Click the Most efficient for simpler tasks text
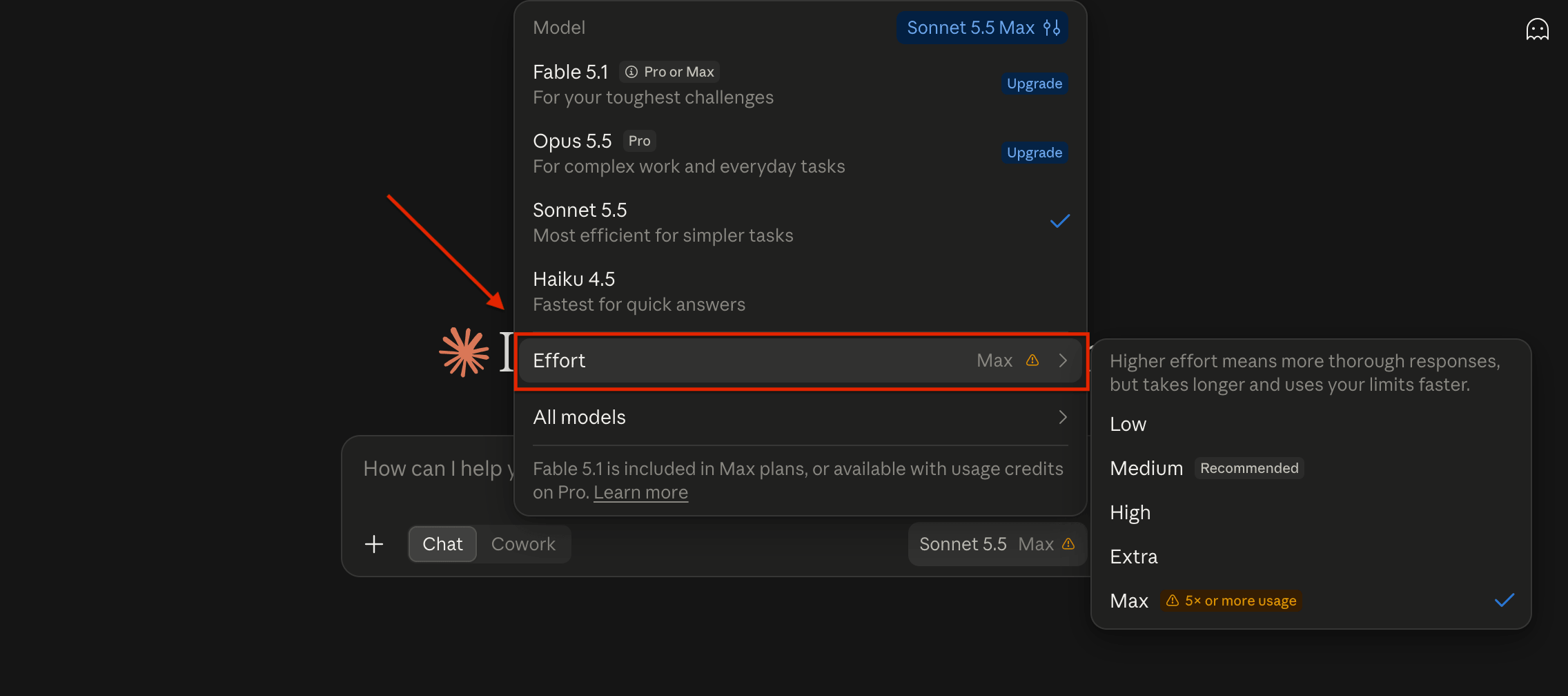This screenshot has width=1568, height=696. 663,235
